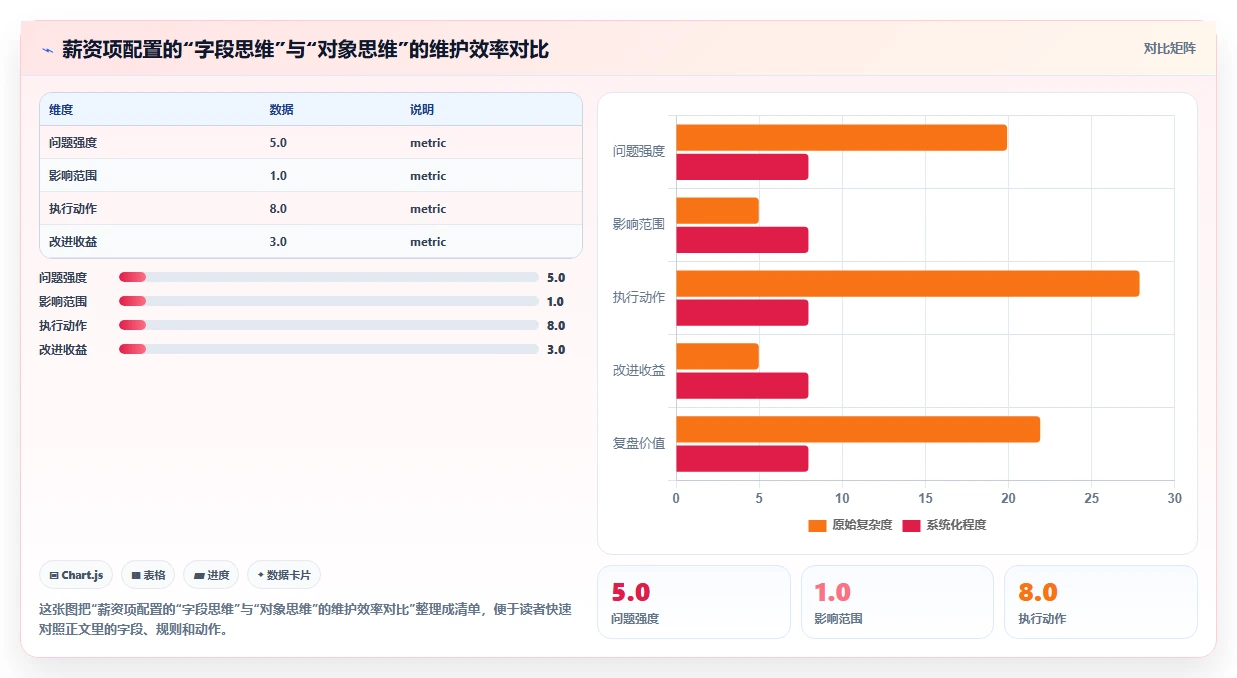Click the 影响范围 progress bar
This screenshot has height=678, width=1237.
pyautogui.click(x=328, y=301)
